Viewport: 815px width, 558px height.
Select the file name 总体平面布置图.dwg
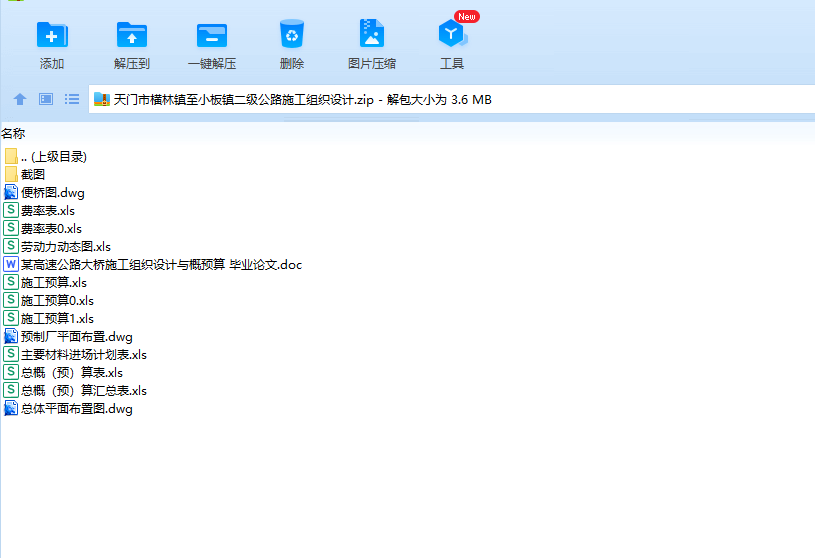tap(77, 409)
